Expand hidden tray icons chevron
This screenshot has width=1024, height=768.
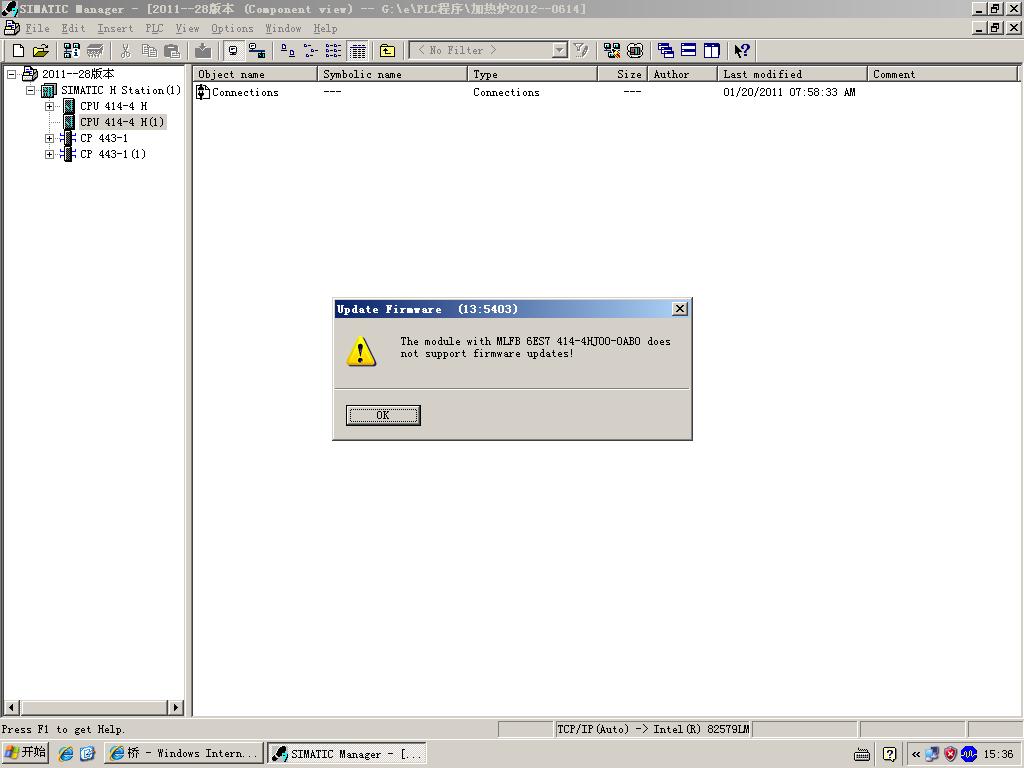point(916,755)
